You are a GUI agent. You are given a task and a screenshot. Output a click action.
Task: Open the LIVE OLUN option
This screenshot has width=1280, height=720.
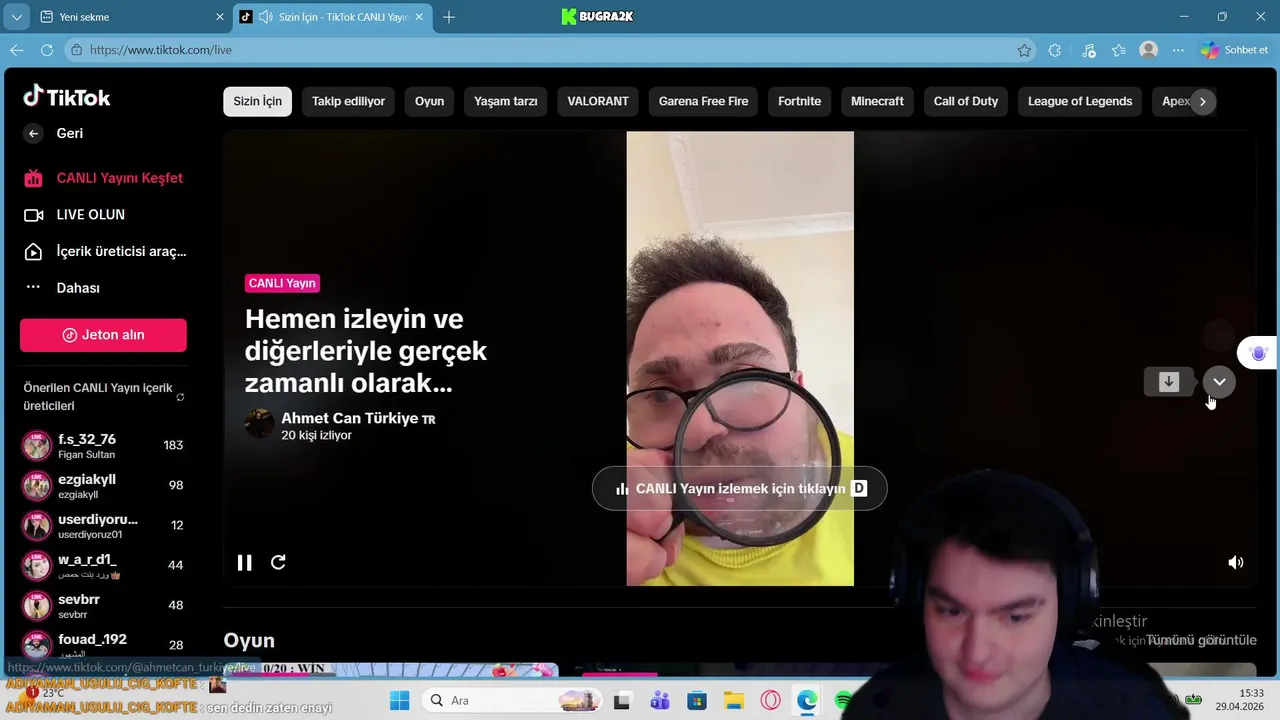(x=75, y=215)
